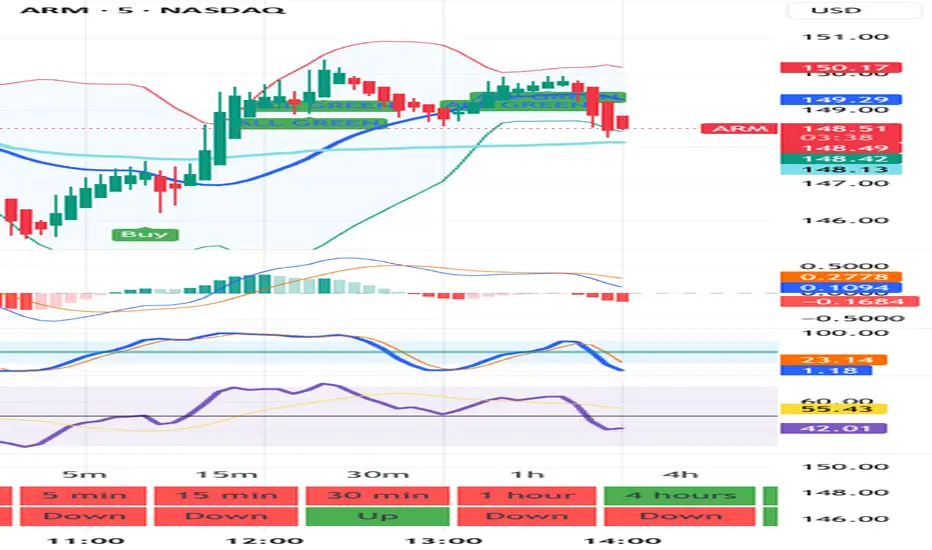
Task: Select the 4 hours trend cell
Action: tap(680, 495)
